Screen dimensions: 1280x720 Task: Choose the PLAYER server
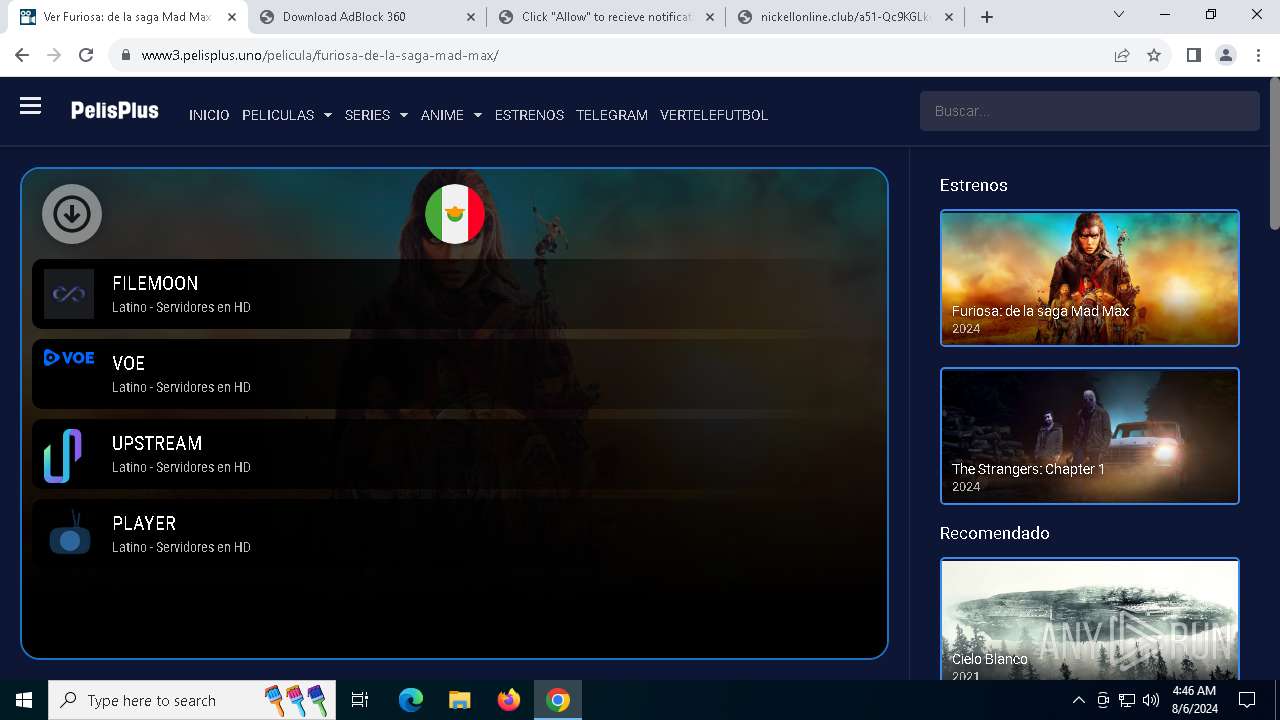(x=455, y=534)
